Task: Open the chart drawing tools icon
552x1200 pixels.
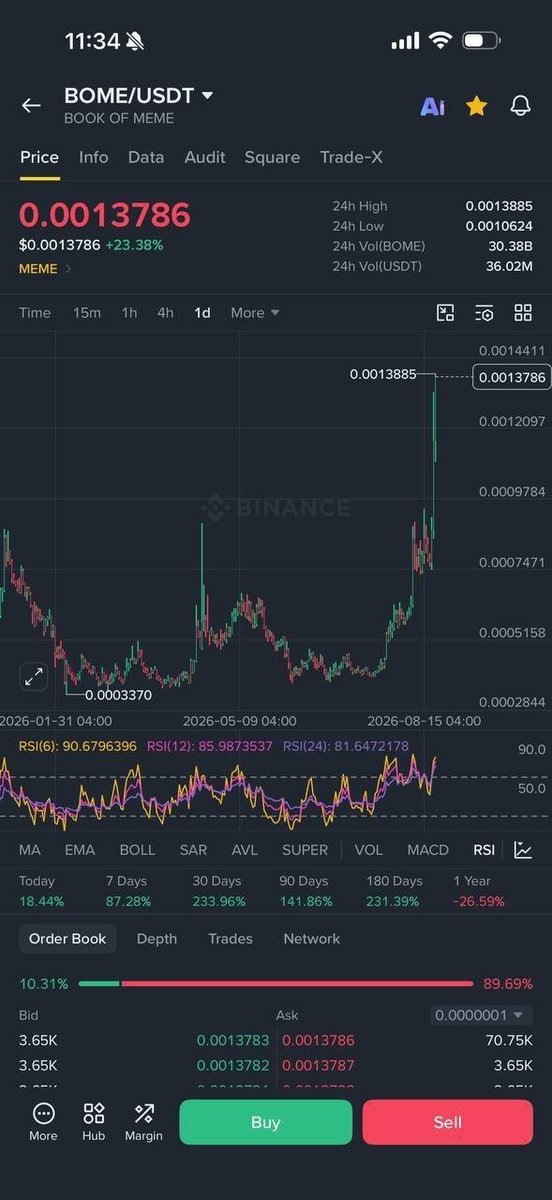Action: click(x=446, y=313)
